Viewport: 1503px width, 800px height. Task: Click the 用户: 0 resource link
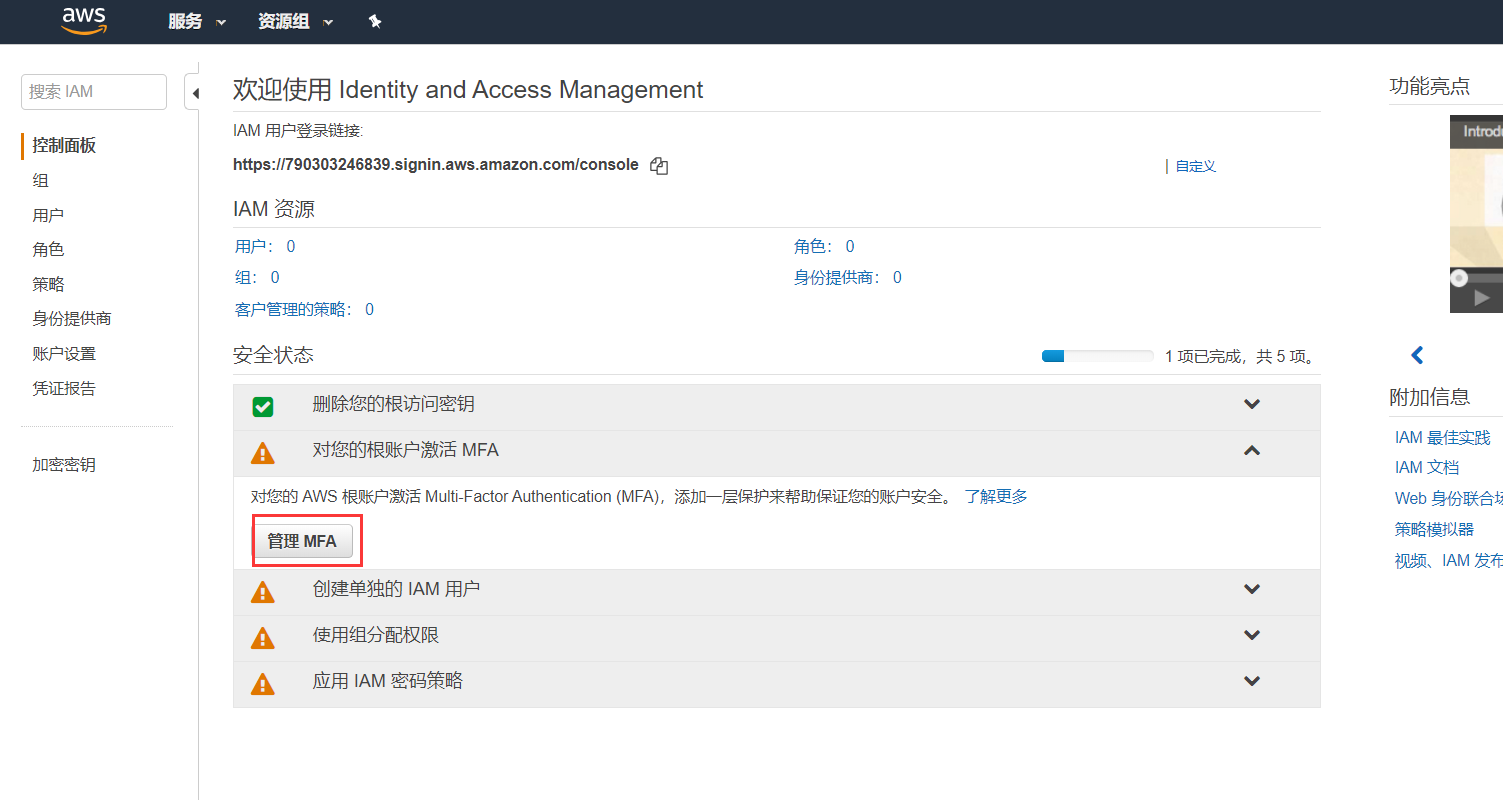point(265,246)
